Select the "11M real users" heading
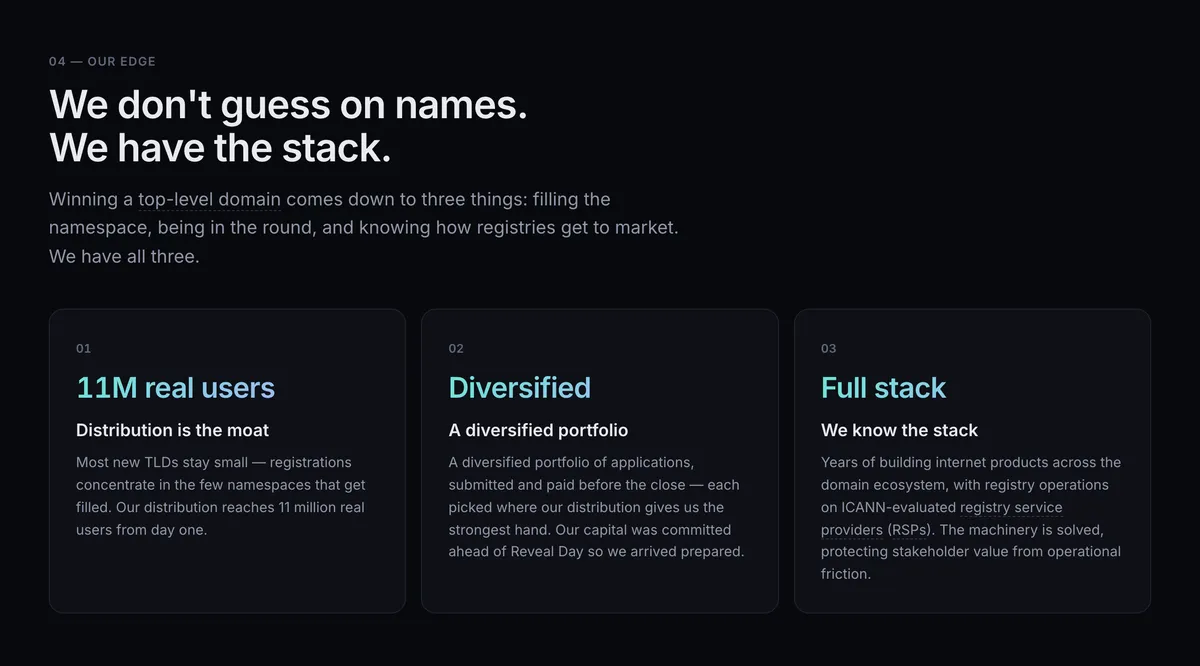 pyautogui.click(x=175, y=387)
